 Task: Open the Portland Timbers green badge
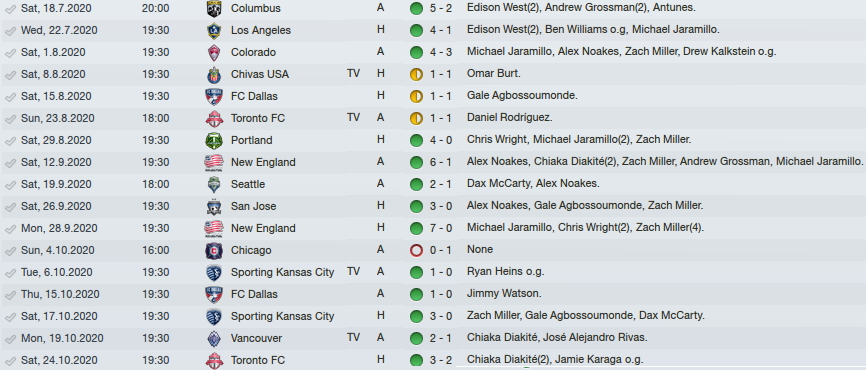(x=214, y=140)
